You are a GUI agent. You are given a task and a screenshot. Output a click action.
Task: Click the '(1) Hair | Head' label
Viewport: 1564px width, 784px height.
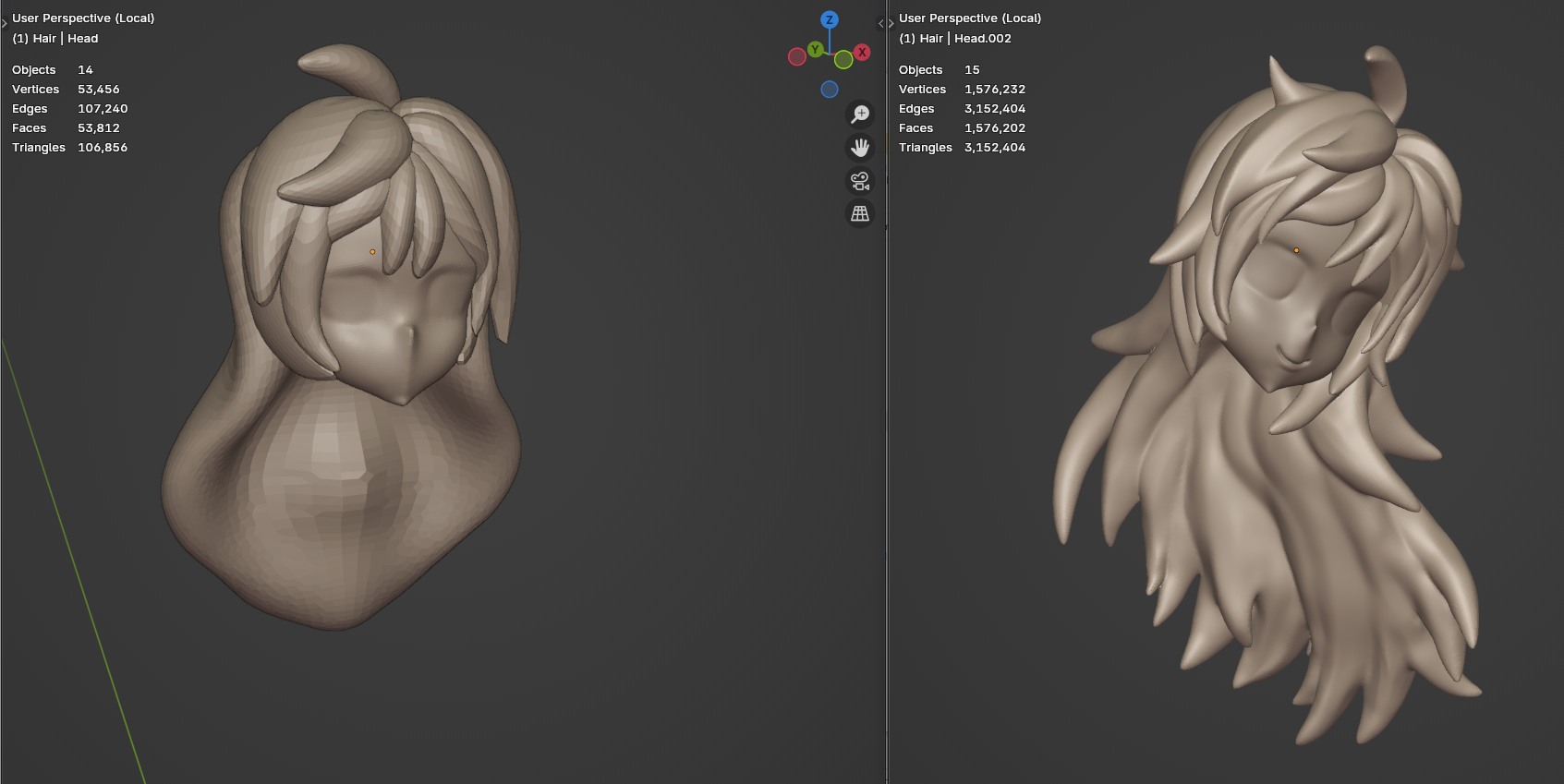(55, 38)
